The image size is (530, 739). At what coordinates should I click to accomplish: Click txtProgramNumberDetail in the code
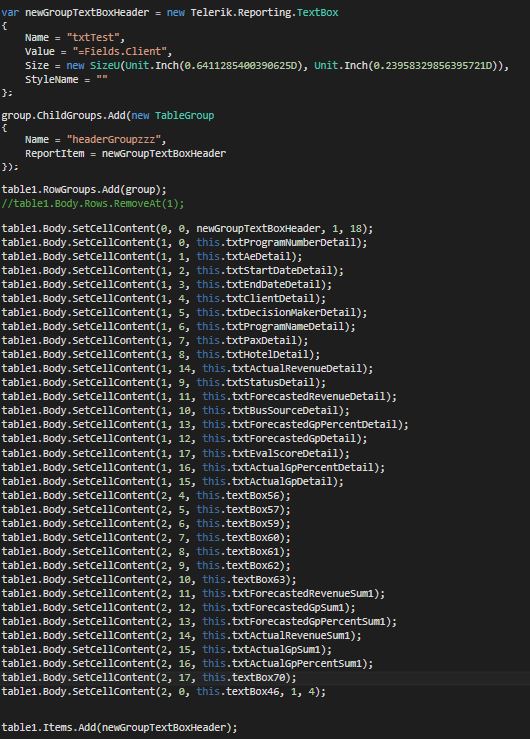(x=291, y=243)
